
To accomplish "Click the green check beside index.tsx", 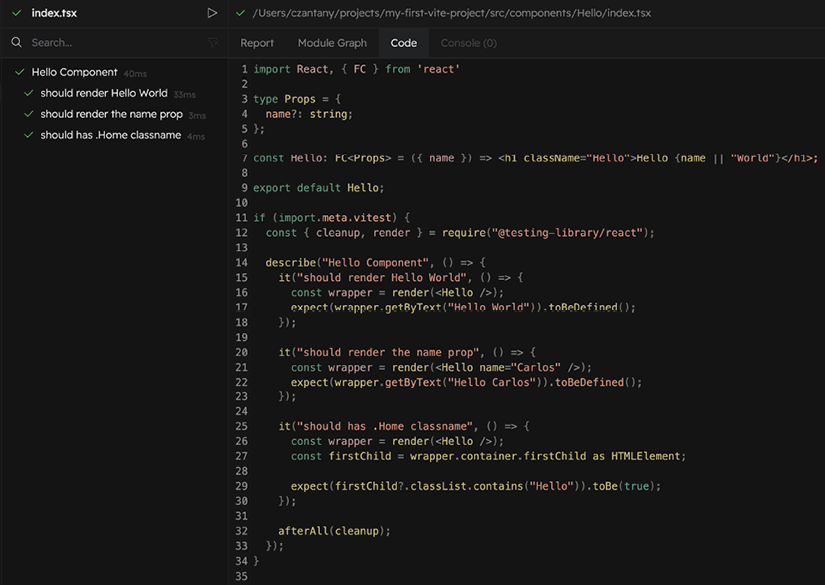I will pos(17,13).
